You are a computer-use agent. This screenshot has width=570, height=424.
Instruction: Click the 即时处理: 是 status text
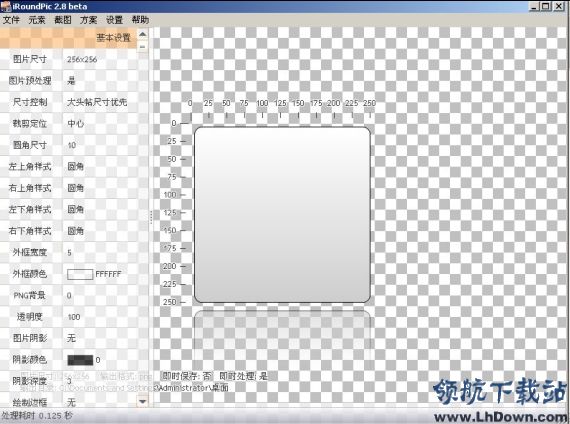(243, 376)
